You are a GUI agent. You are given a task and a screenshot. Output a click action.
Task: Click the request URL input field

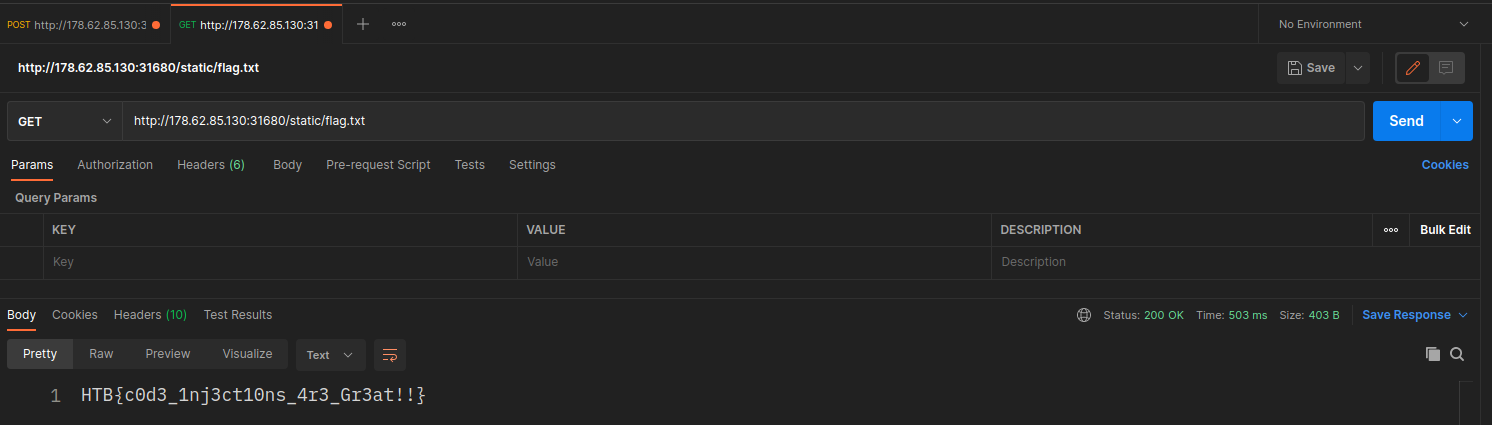tap(740, 121)
